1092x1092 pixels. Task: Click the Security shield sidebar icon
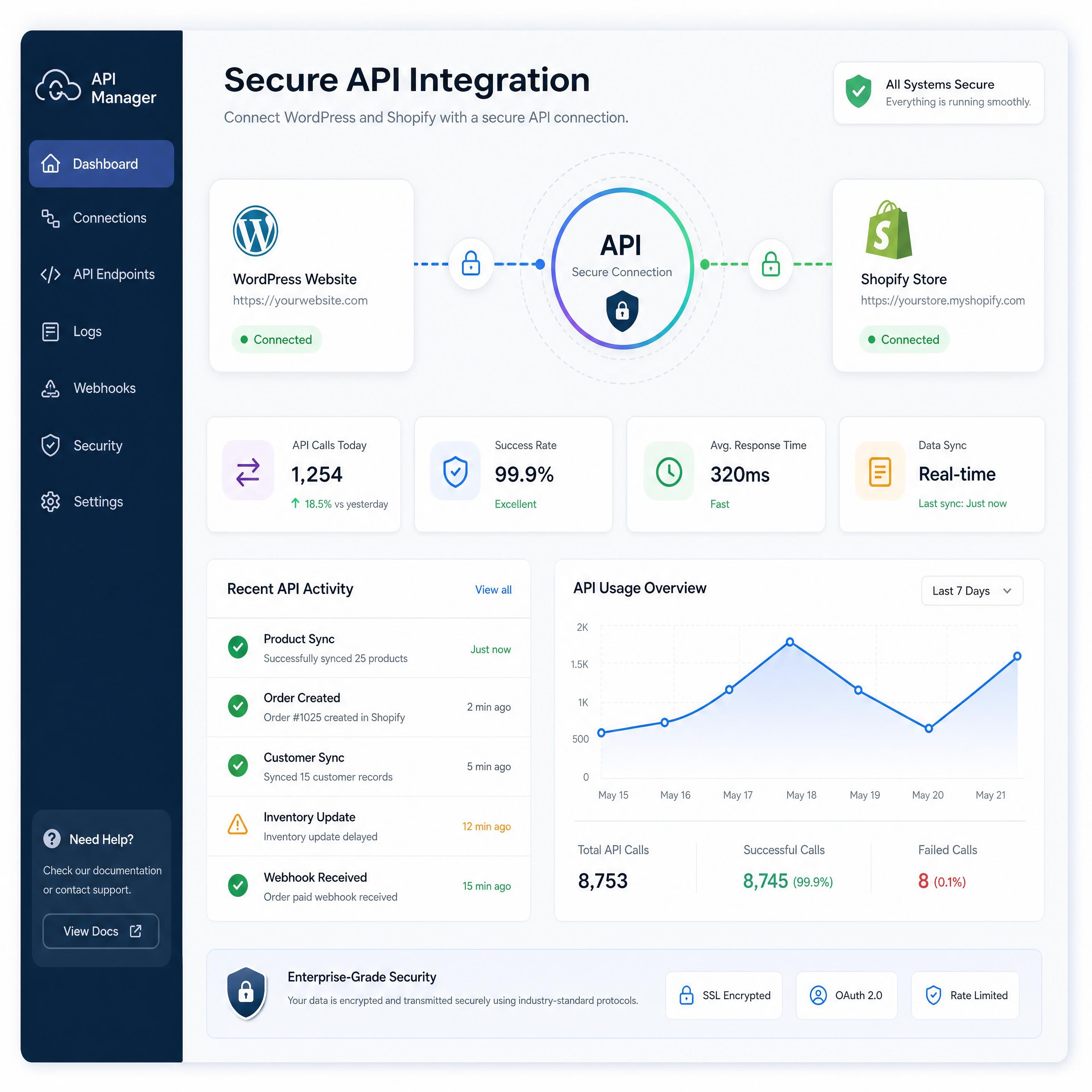coord(50,446)
